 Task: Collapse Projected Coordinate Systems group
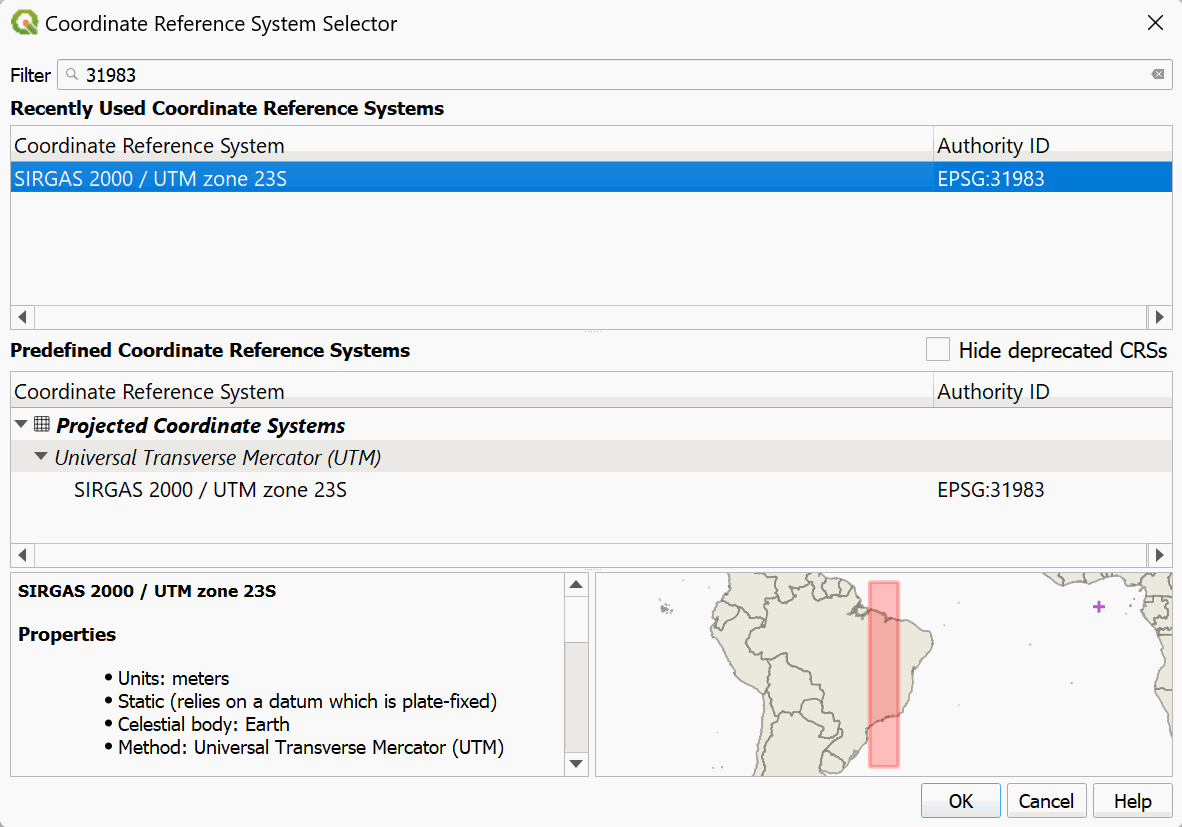click(x=22, y=425)
